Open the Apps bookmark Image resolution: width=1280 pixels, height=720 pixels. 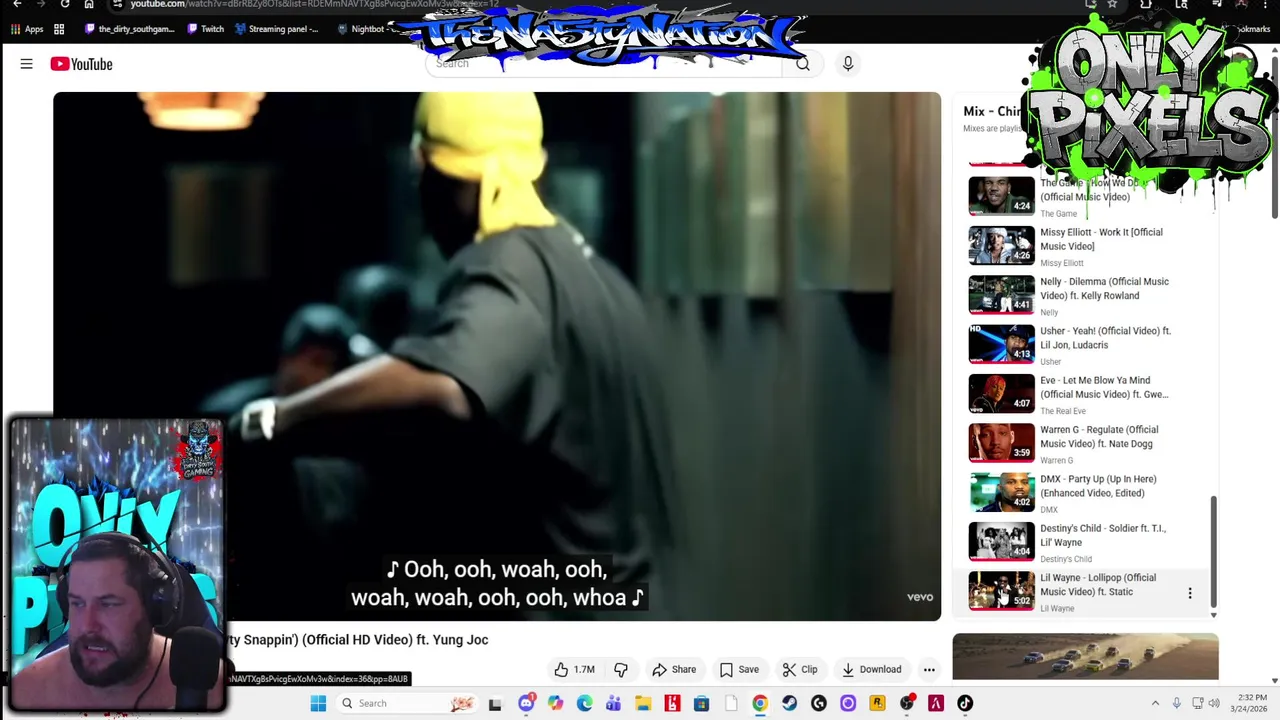(x=27, y=29)
